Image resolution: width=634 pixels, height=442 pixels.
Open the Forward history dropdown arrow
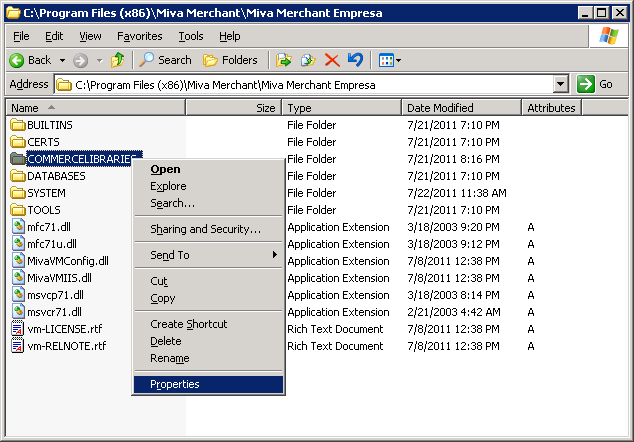99,61
